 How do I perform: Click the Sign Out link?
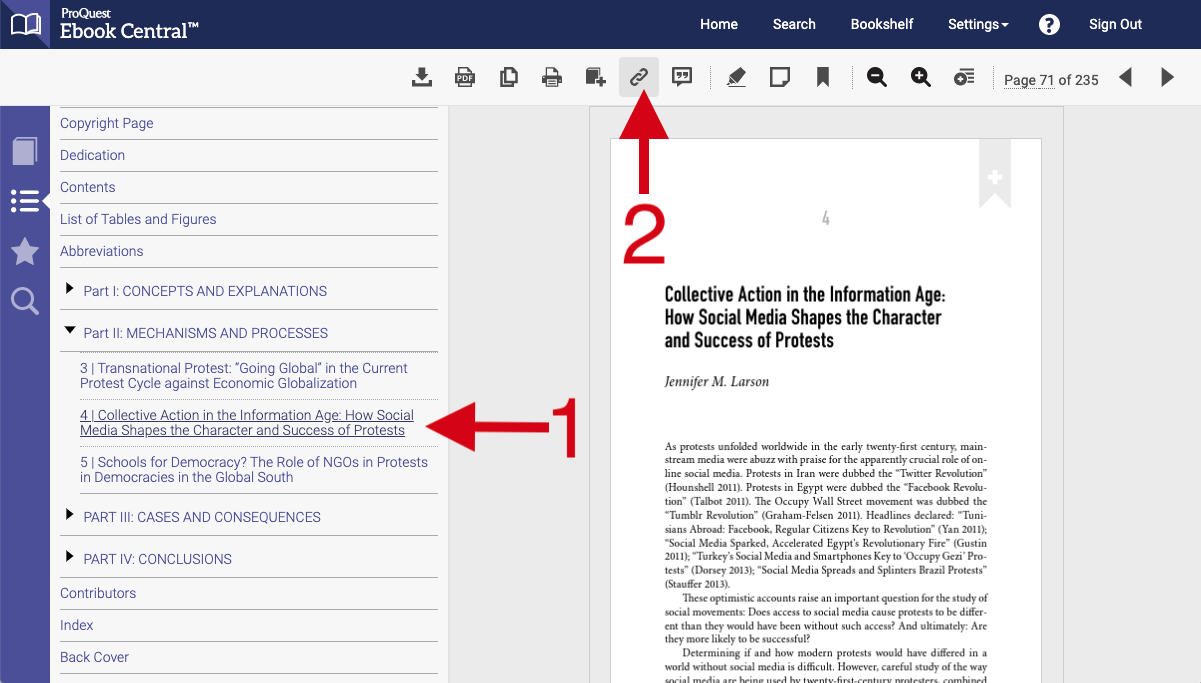pos(1115,24)
